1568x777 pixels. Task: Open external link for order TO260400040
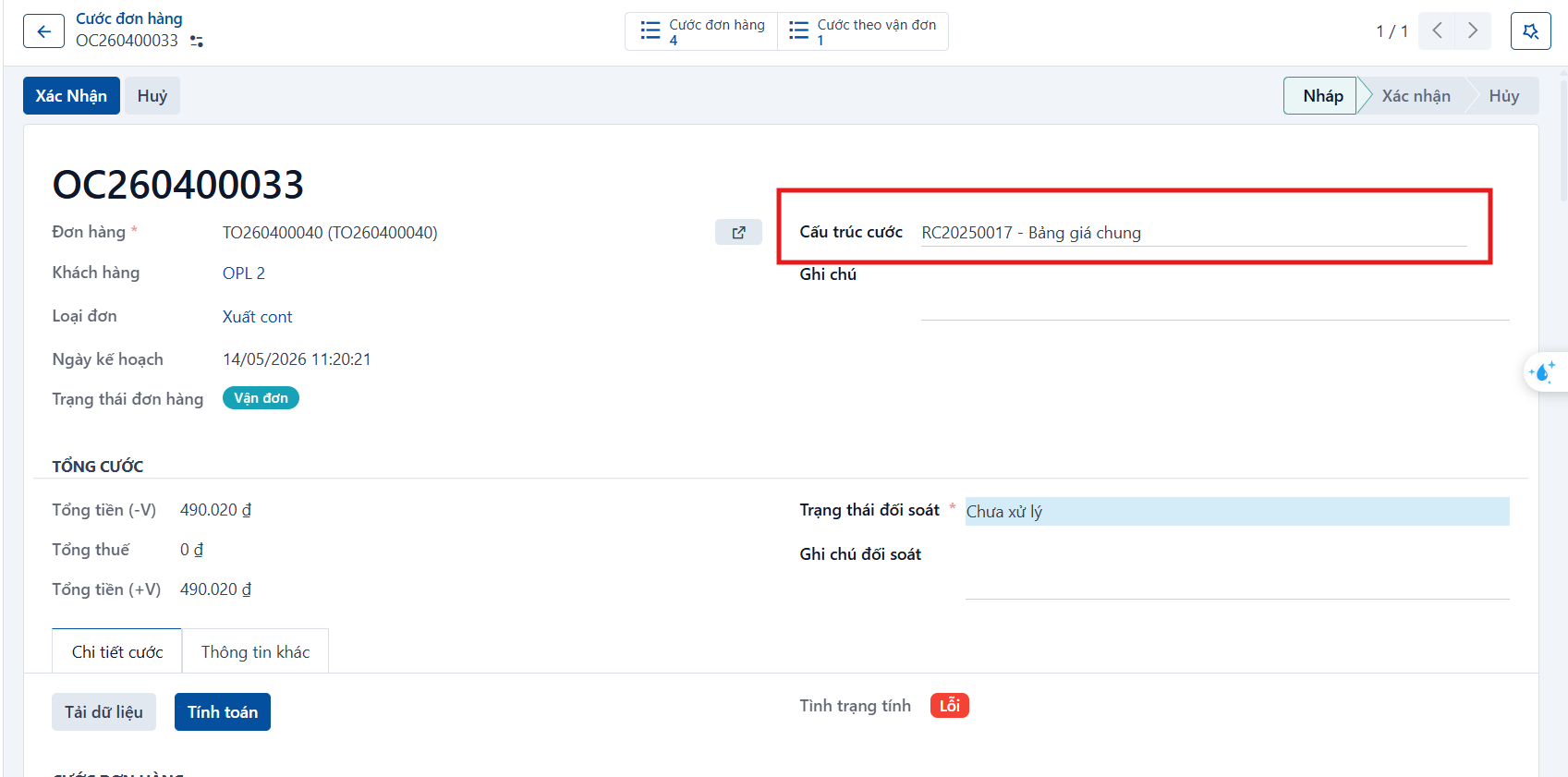[738, 232]
